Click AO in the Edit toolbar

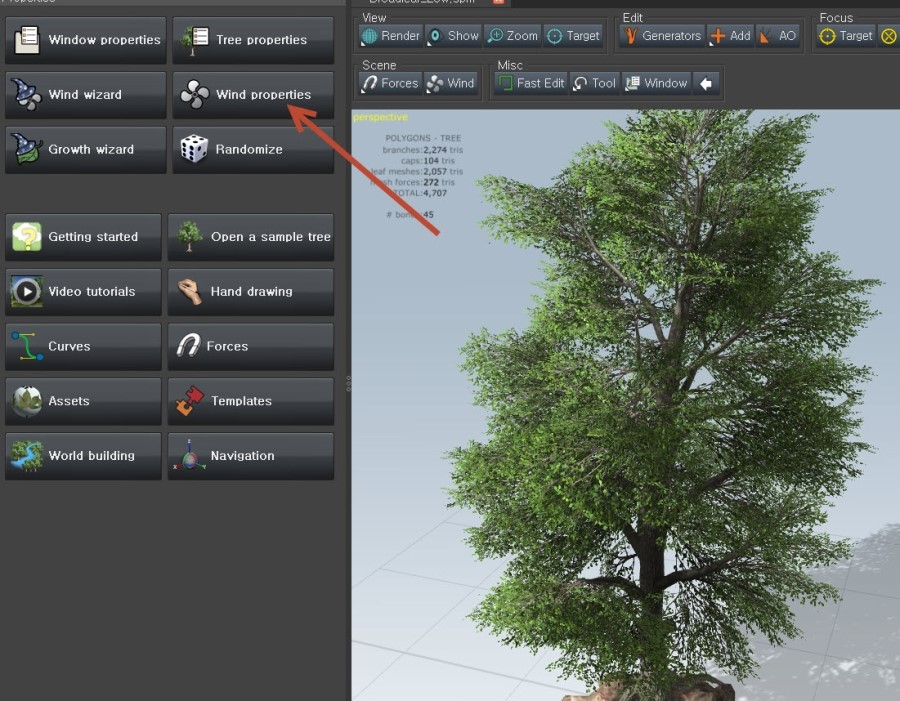(778, 36)
